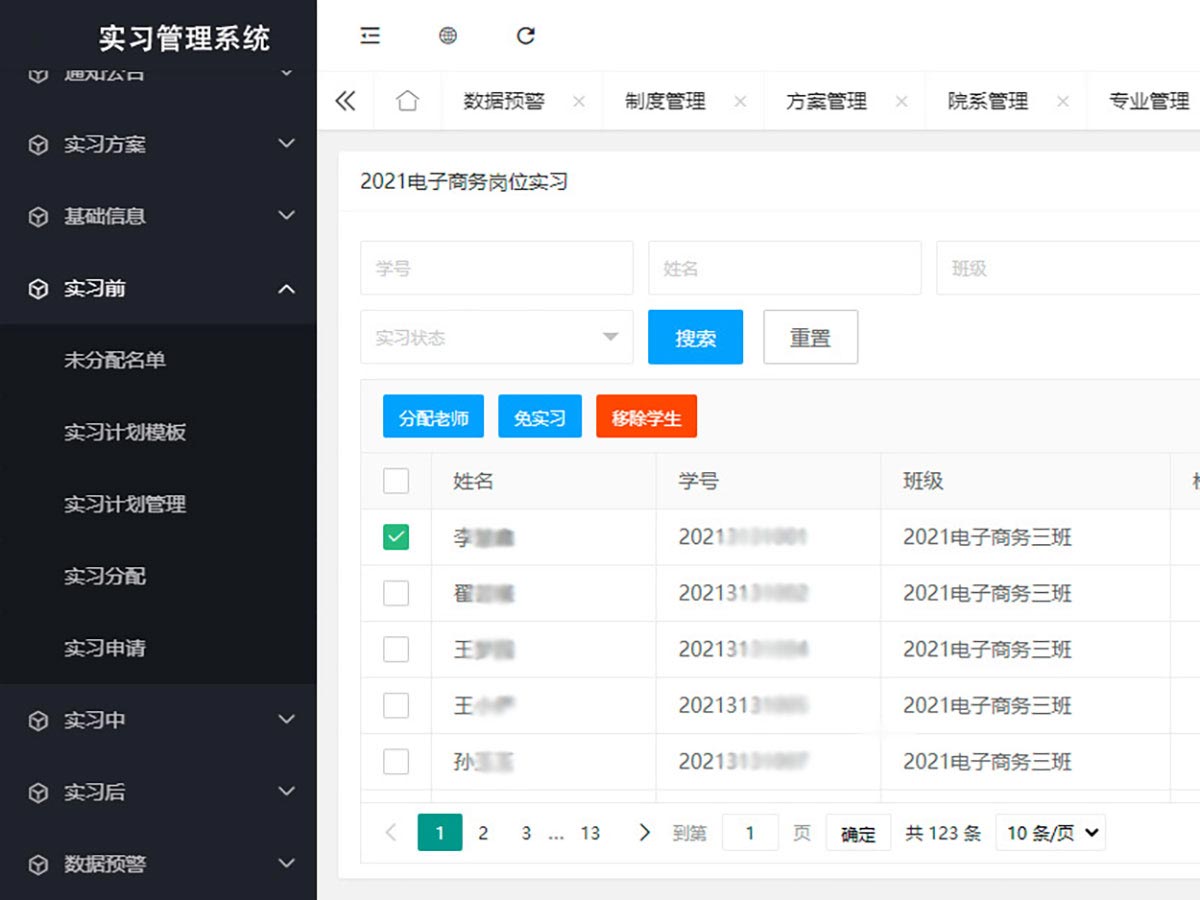Open 实习计划模板 in the sidebar
This screenshot has width=1200, height=900.
tap(125, 432)
